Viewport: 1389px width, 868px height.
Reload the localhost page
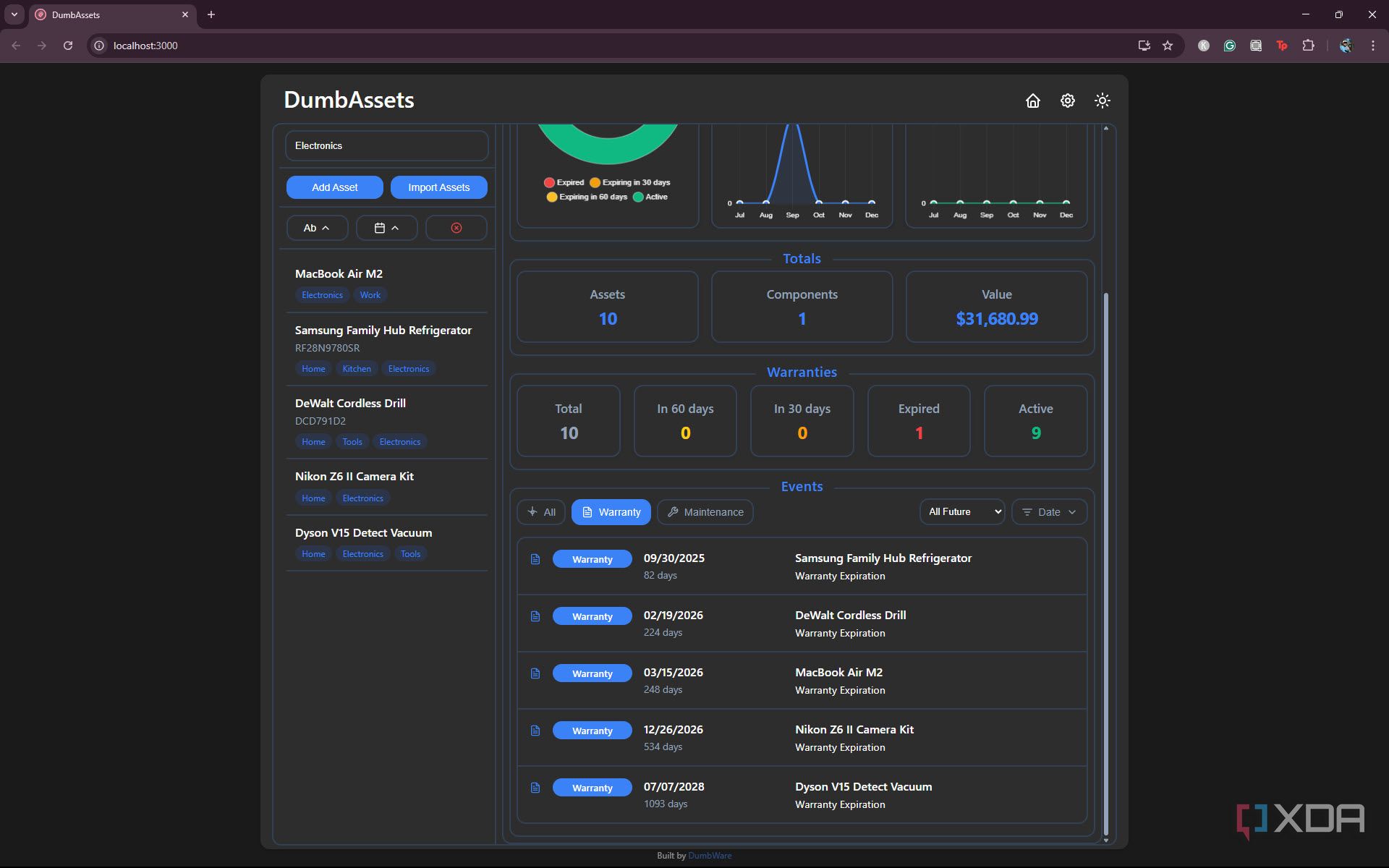[68, 46]
